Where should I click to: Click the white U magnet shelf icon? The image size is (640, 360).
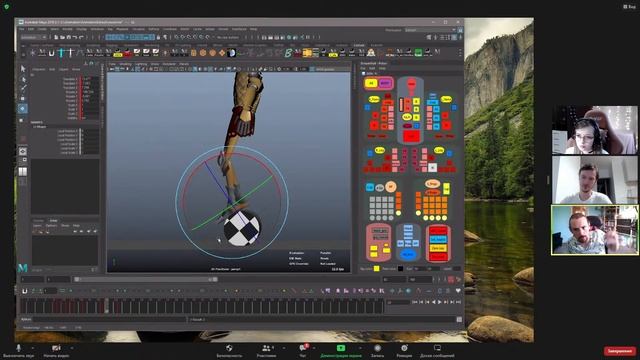pyautogui.click(x=51, y=53)
